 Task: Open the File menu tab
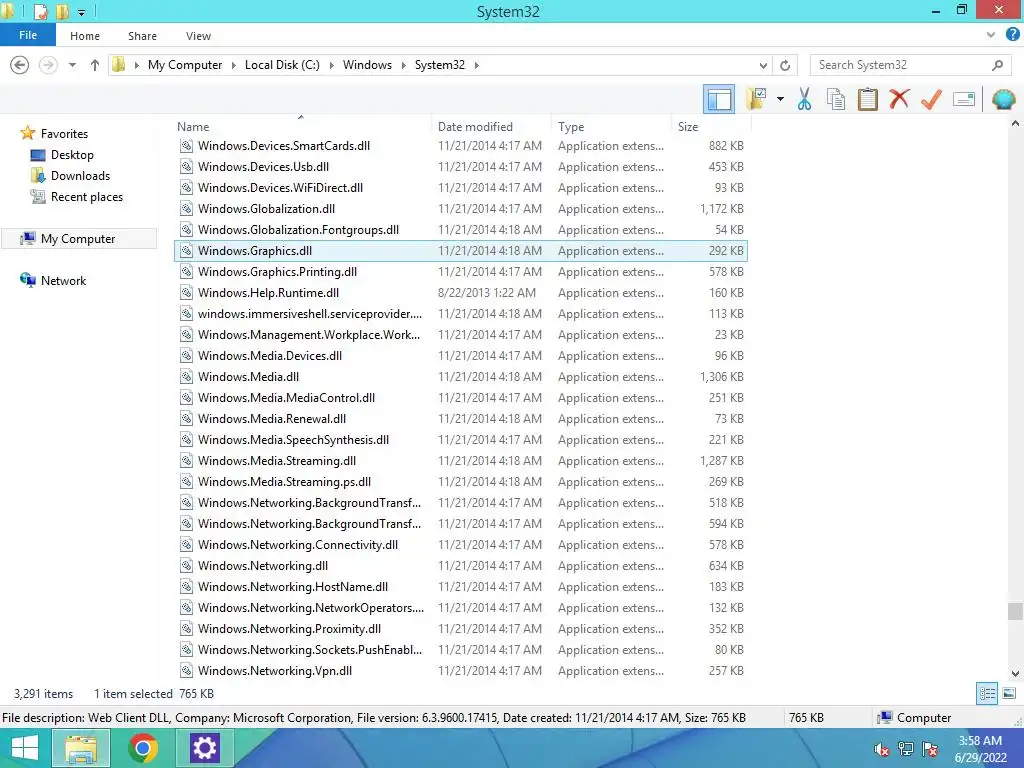tap(28, 35)
